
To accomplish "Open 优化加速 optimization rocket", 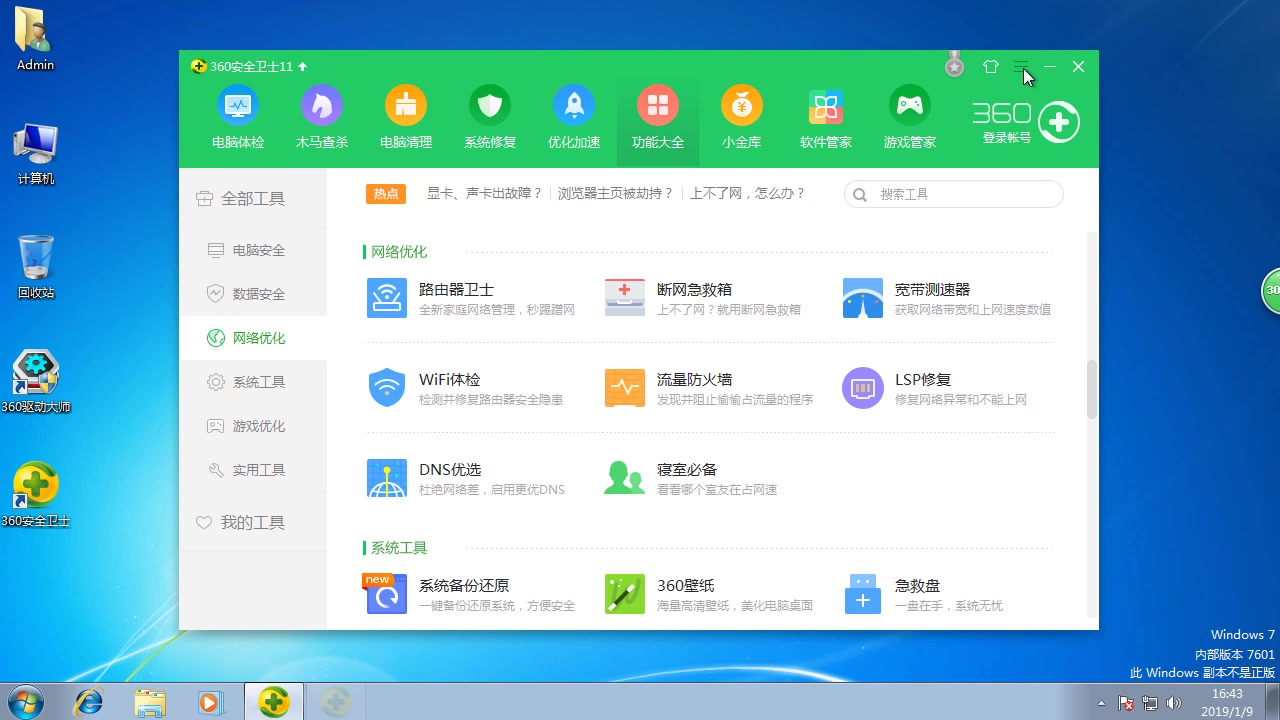I will pyautogui.click(x=574, y=118).
